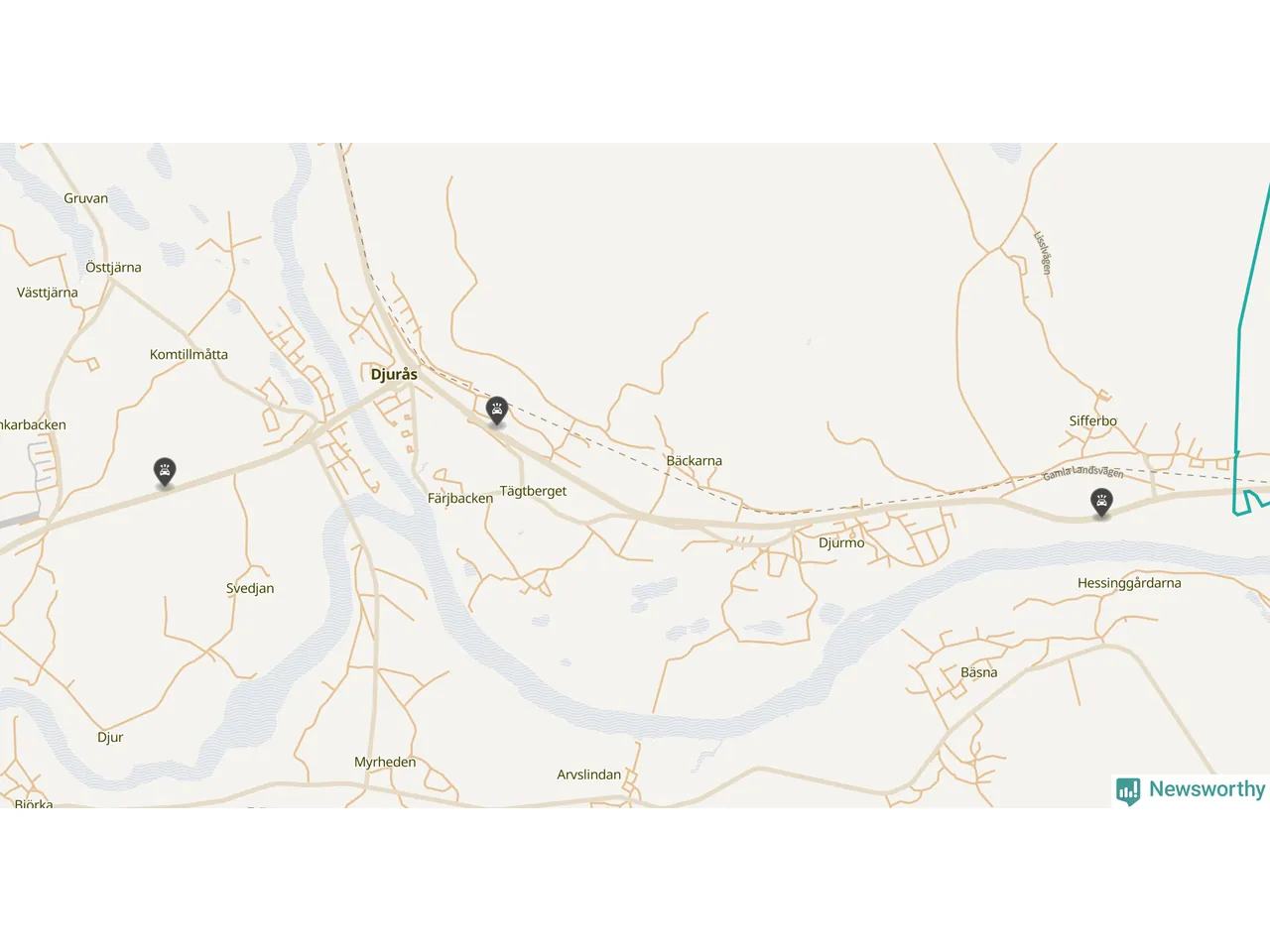1270x952 pixels.
Task: Select the Svedjan place label
Action: [x=250, y=588]
